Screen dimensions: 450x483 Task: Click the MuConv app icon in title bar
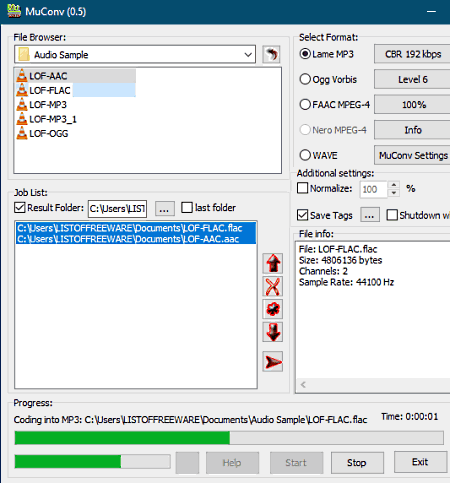14,11
